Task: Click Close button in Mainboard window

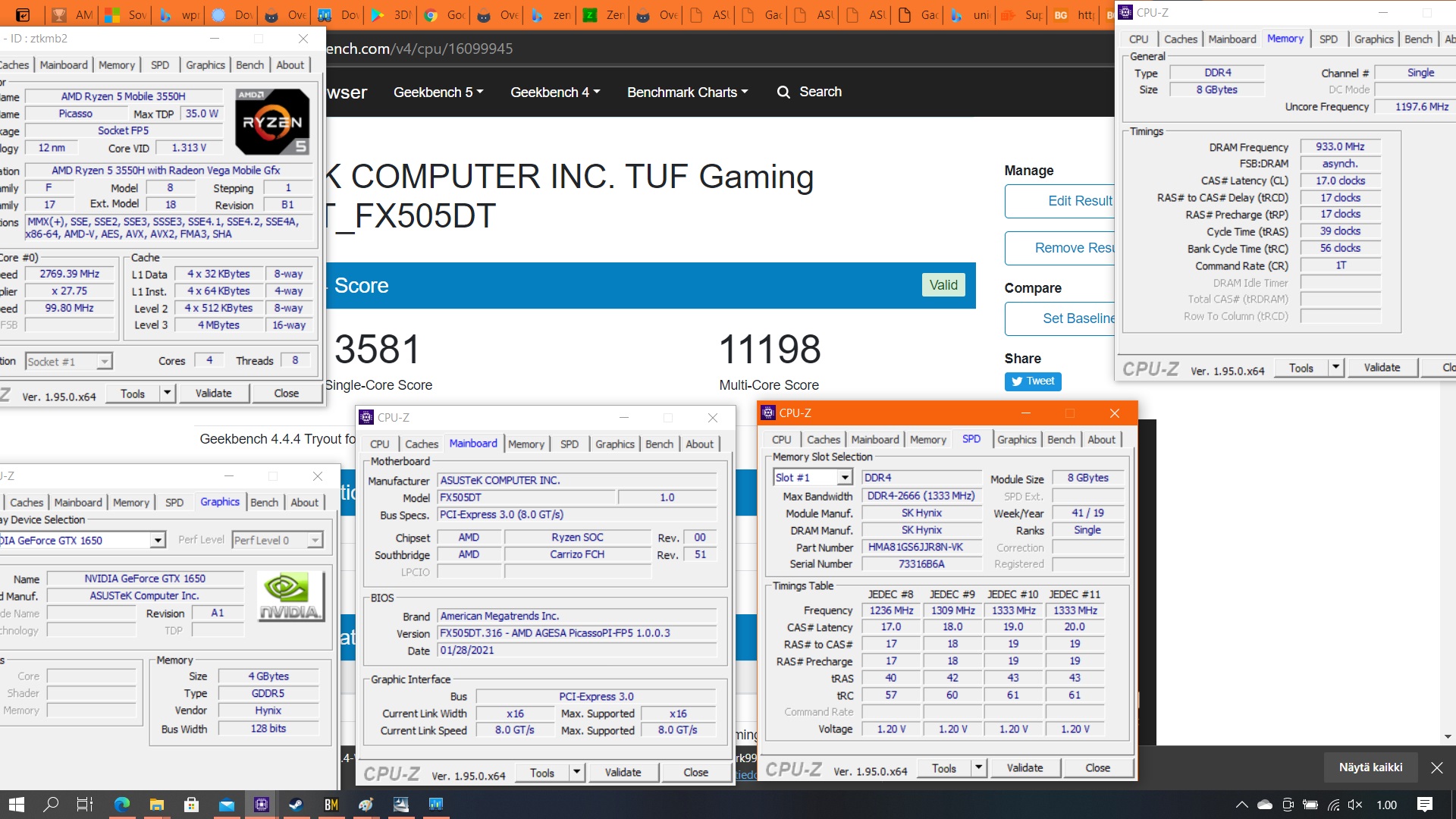Action: pyautogui.click(x=695, y=773)
